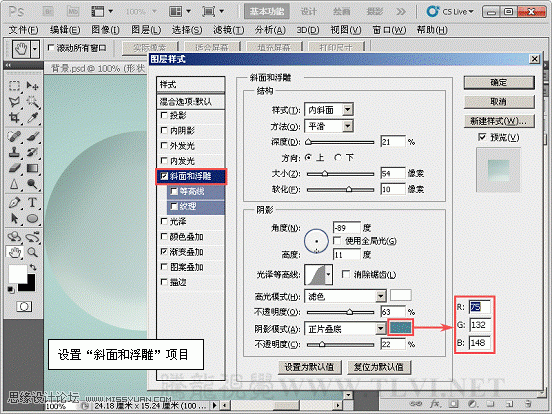This screenshot has height=414, width=552.
Task: Click the 大小 size input field
Action: point(393,174)
